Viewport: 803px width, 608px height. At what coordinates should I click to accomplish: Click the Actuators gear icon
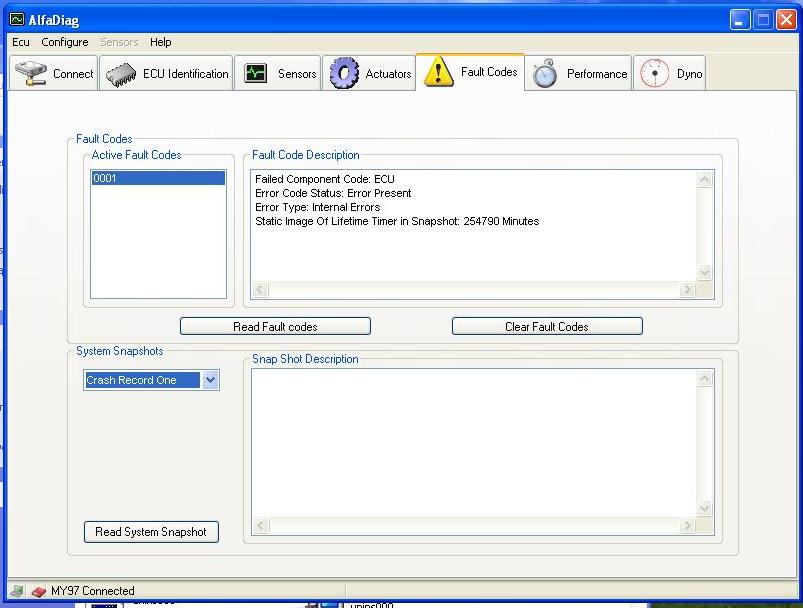tap(344, 73)
